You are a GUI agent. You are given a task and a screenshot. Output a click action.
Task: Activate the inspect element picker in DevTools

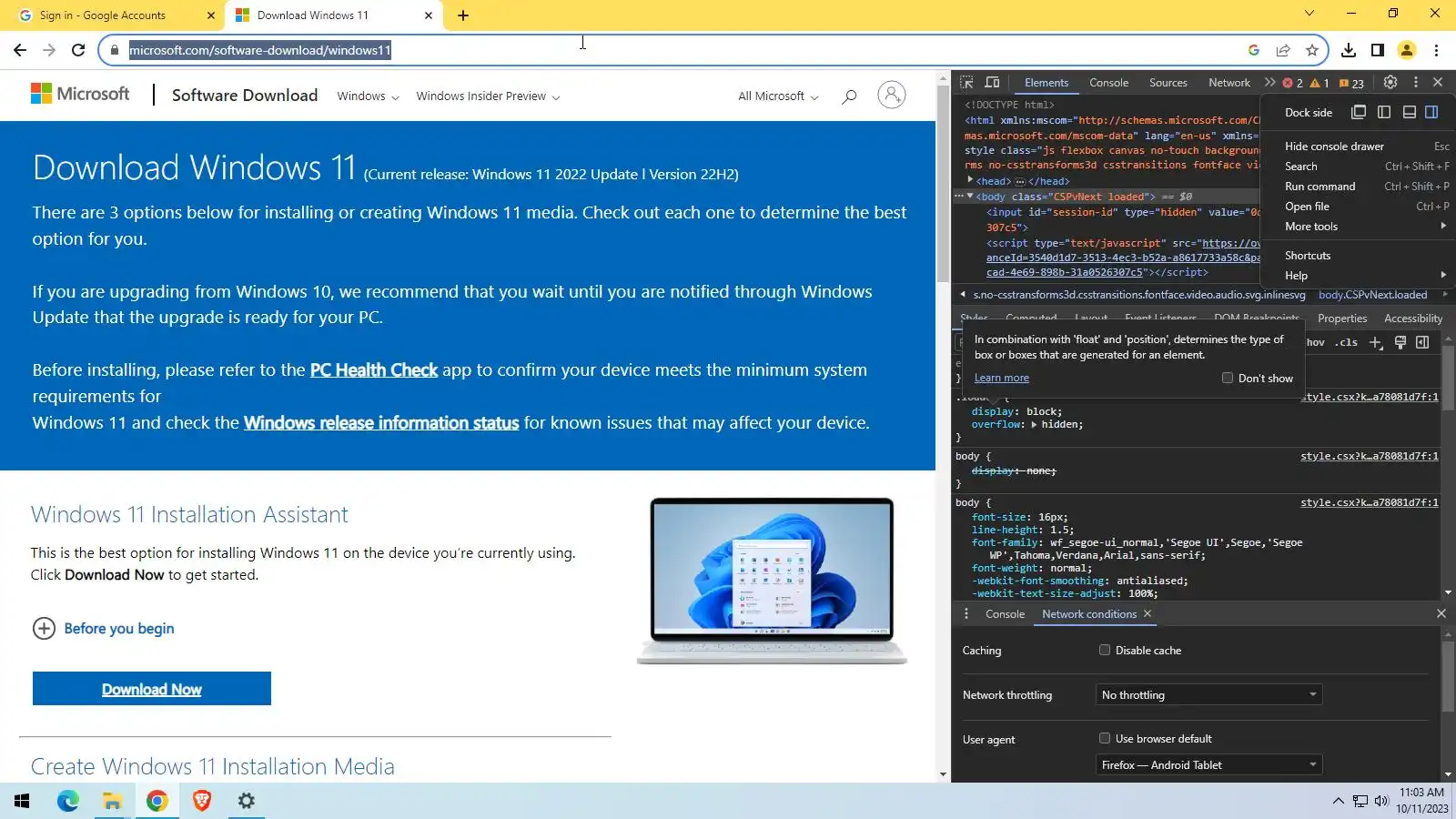point(966,83)
